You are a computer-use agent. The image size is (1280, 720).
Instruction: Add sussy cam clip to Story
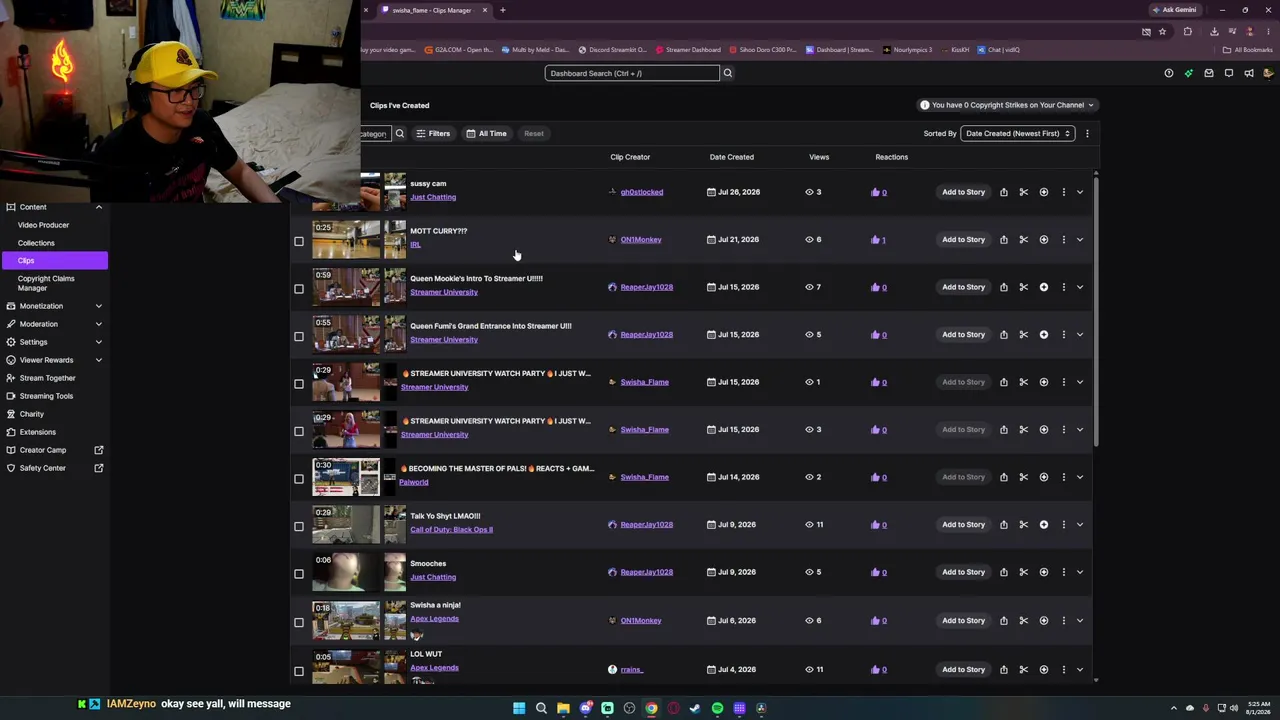pos(963,192)
